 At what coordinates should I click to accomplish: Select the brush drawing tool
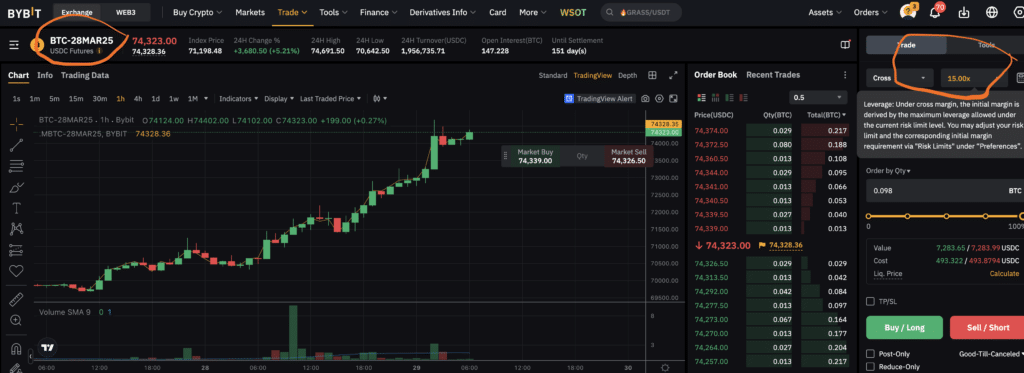click(16, 187)
